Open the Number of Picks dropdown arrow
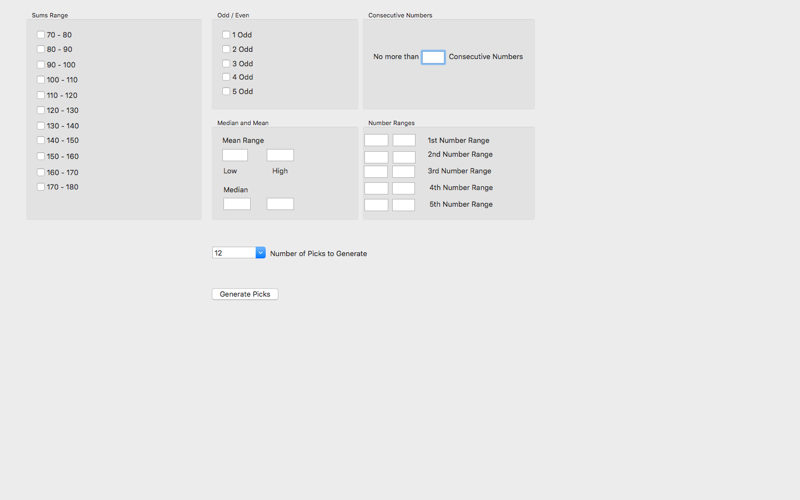 coord(260,253)
